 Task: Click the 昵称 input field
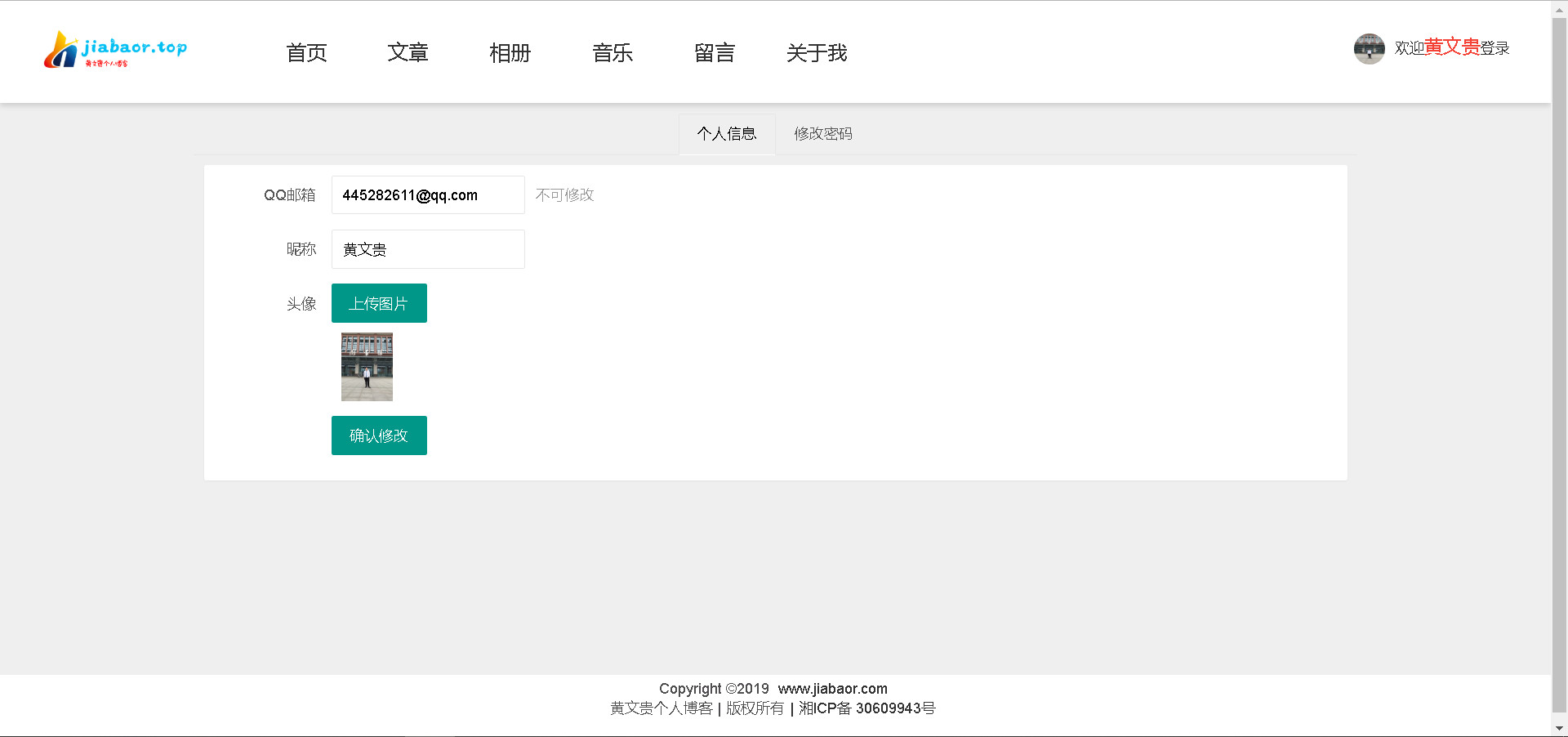(x=428, y=249)
